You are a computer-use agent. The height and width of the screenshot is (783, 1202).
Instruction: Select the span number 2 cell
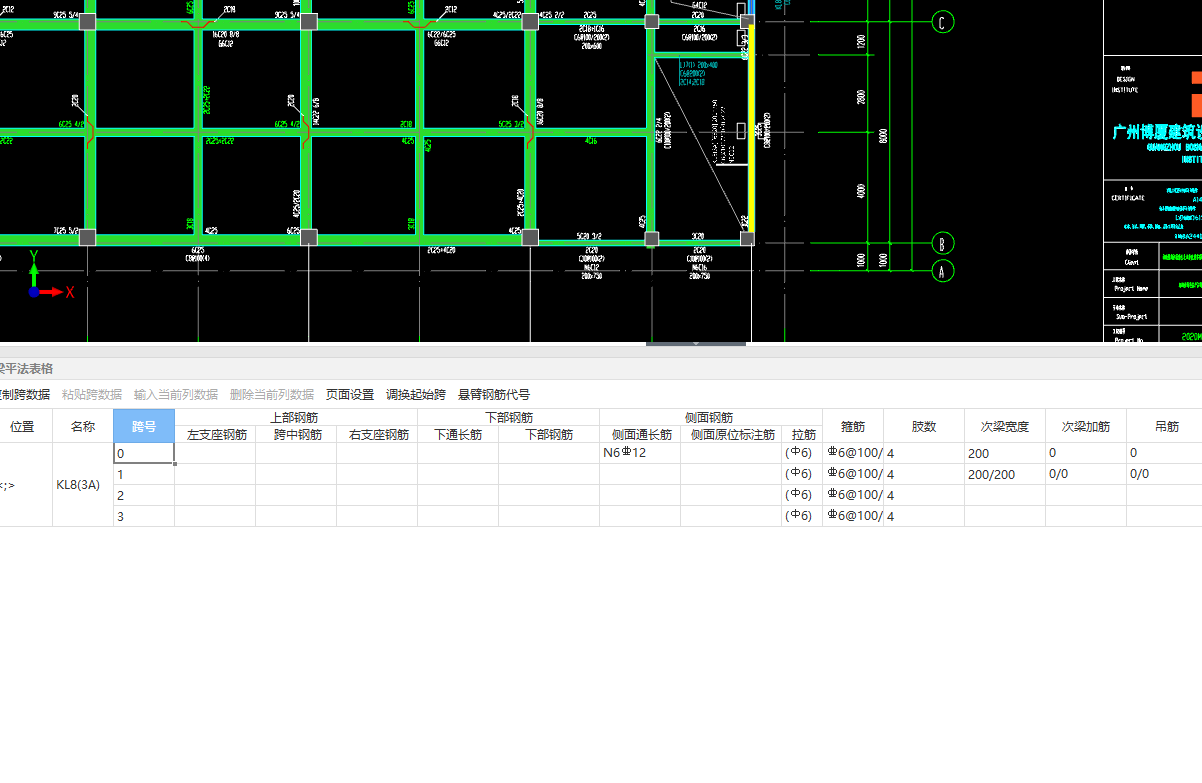pyautogui.click(x=144, y=495)
